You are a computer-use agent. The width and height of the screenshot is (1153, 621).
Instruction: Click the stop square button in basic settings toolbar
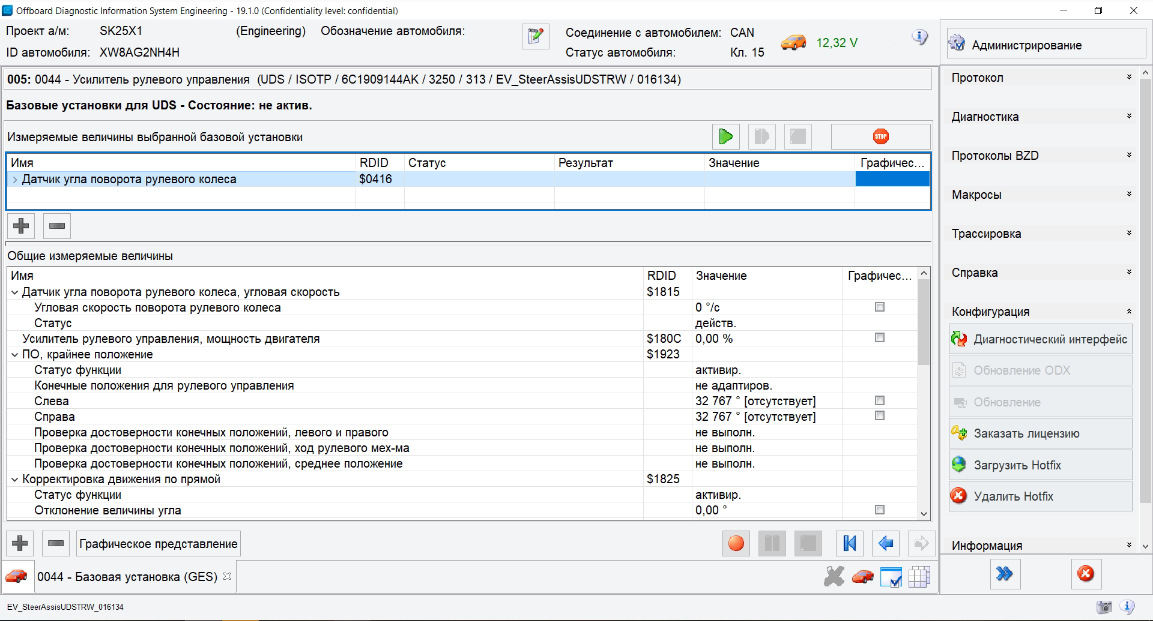pos(798,137)
